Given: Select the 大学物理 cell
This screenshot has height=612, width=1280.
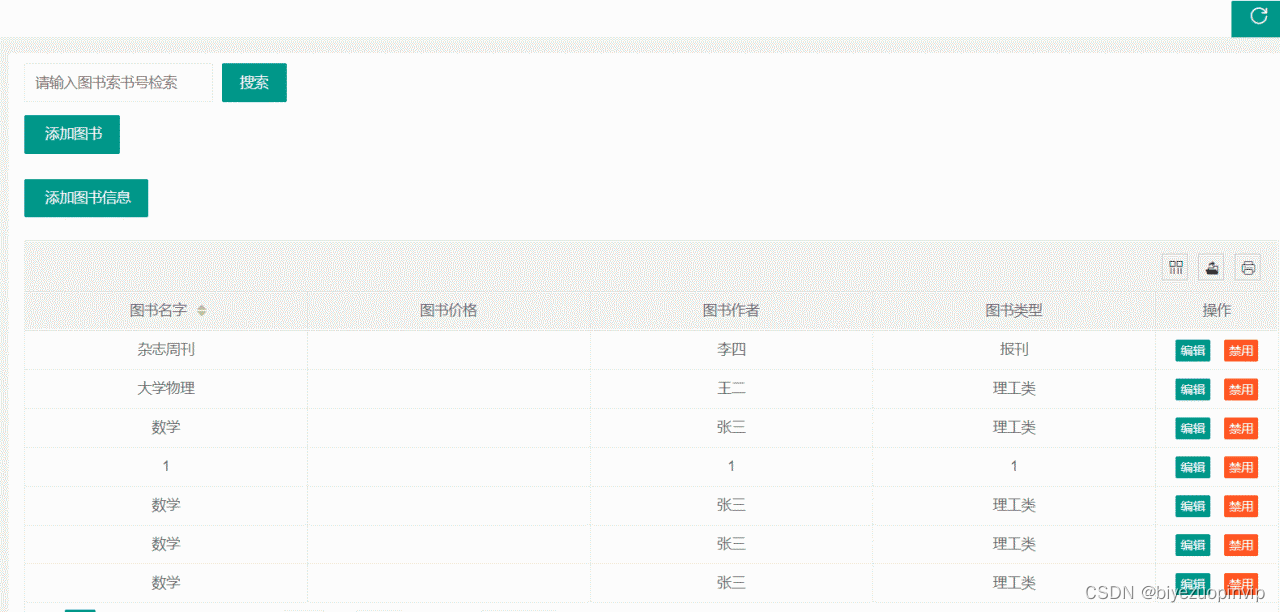Looking at the screenshot, I should point(166,389).
